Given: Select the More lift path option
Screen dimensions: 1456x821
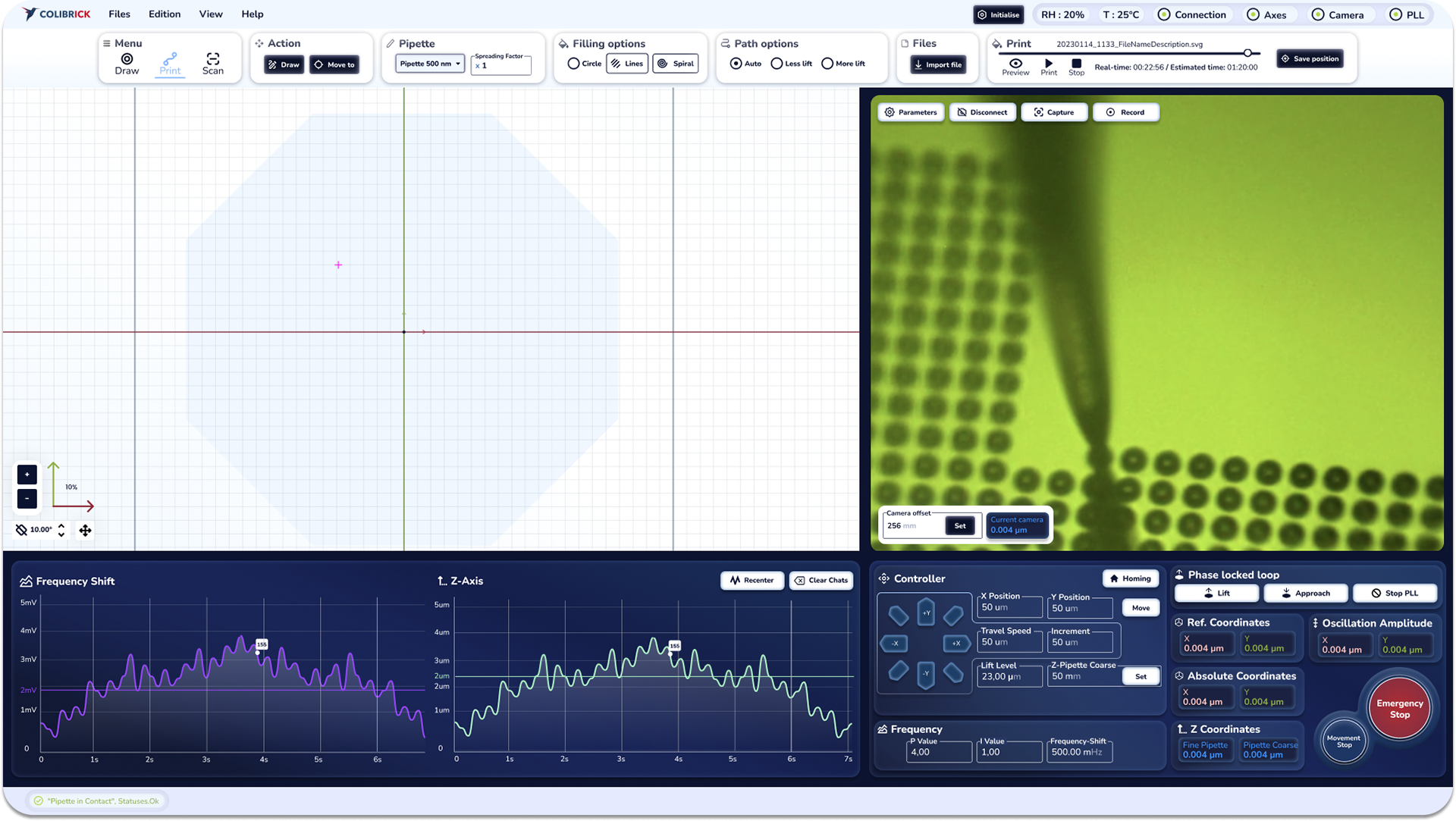Looking at the screenshot, I should 827,64.
